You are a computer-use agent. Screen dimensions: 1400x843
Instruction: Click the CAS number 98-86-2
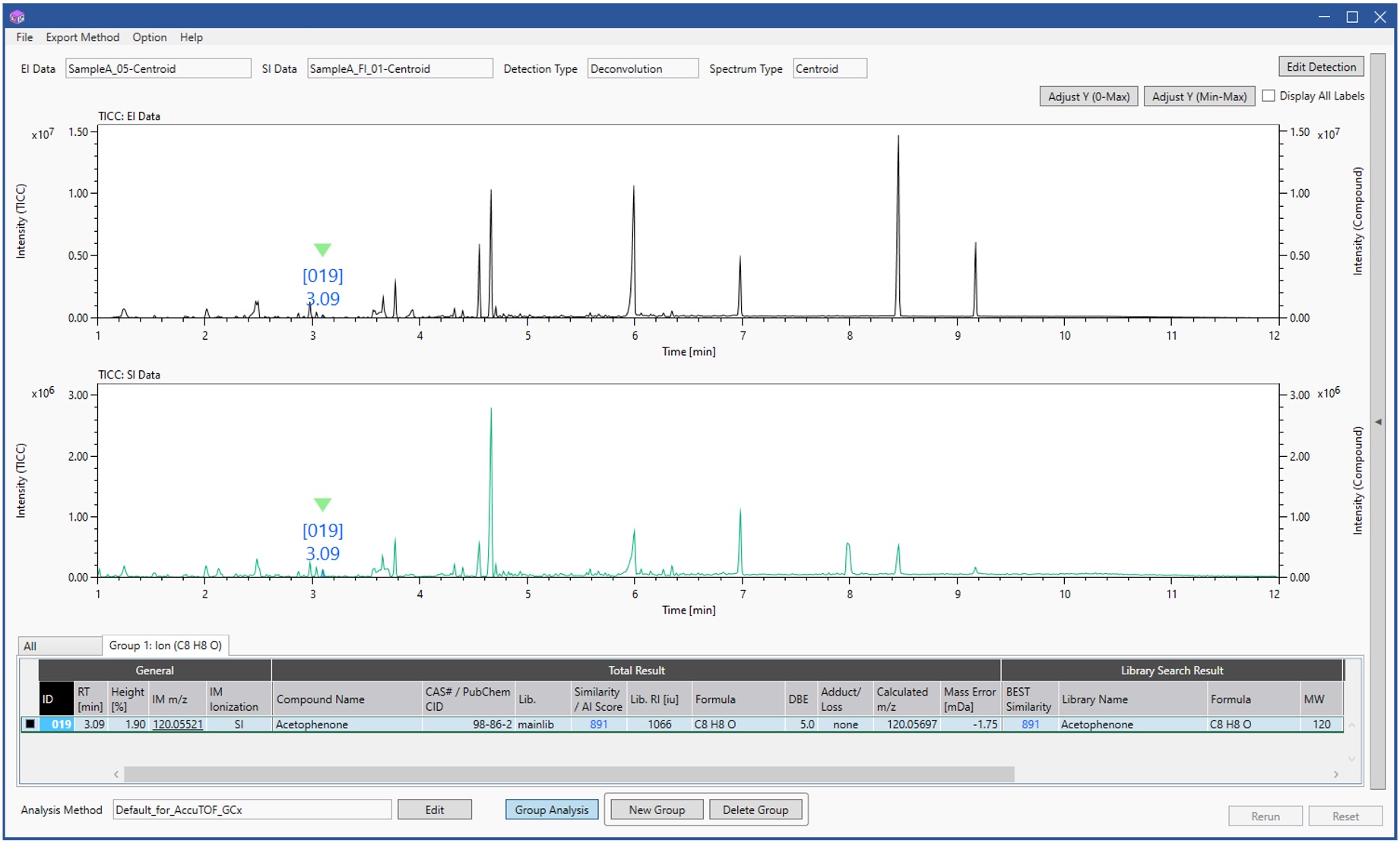492,724
